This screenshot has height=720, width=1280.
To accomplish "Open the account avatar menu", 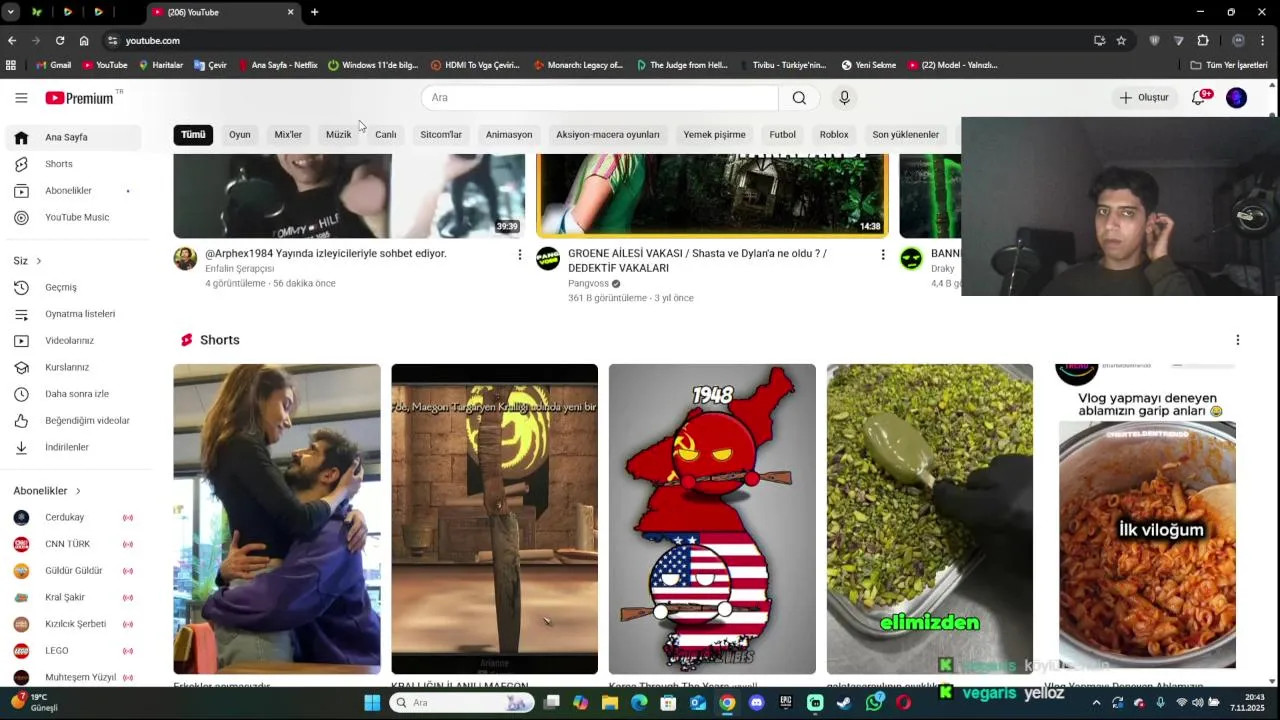I will coord(1237,98).
